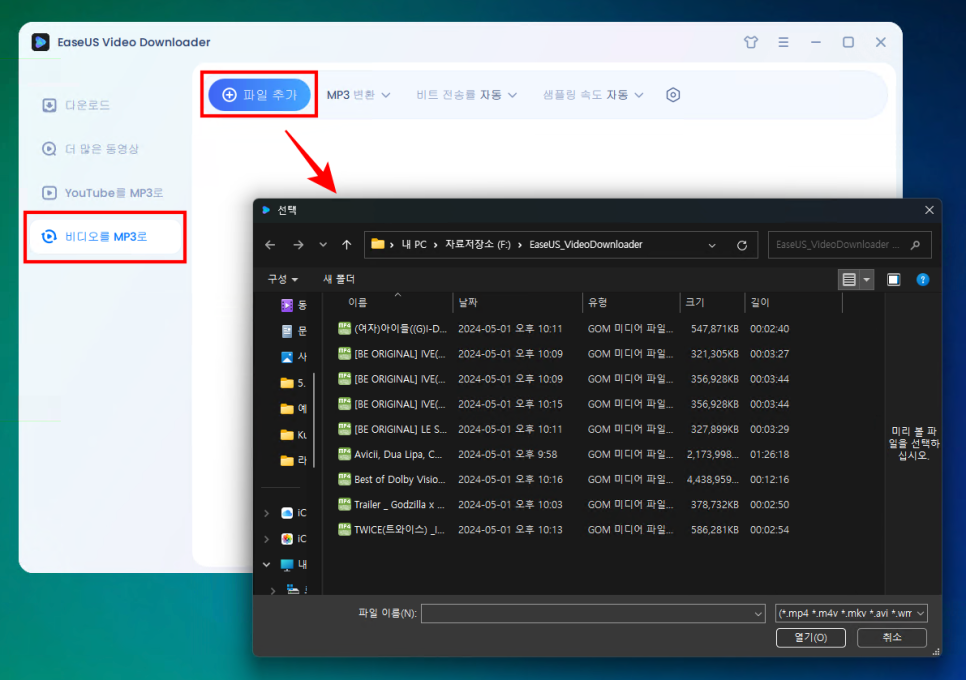
Task: Click the 파일 추가 (add file) button
Action: click(x=259, y=95)
